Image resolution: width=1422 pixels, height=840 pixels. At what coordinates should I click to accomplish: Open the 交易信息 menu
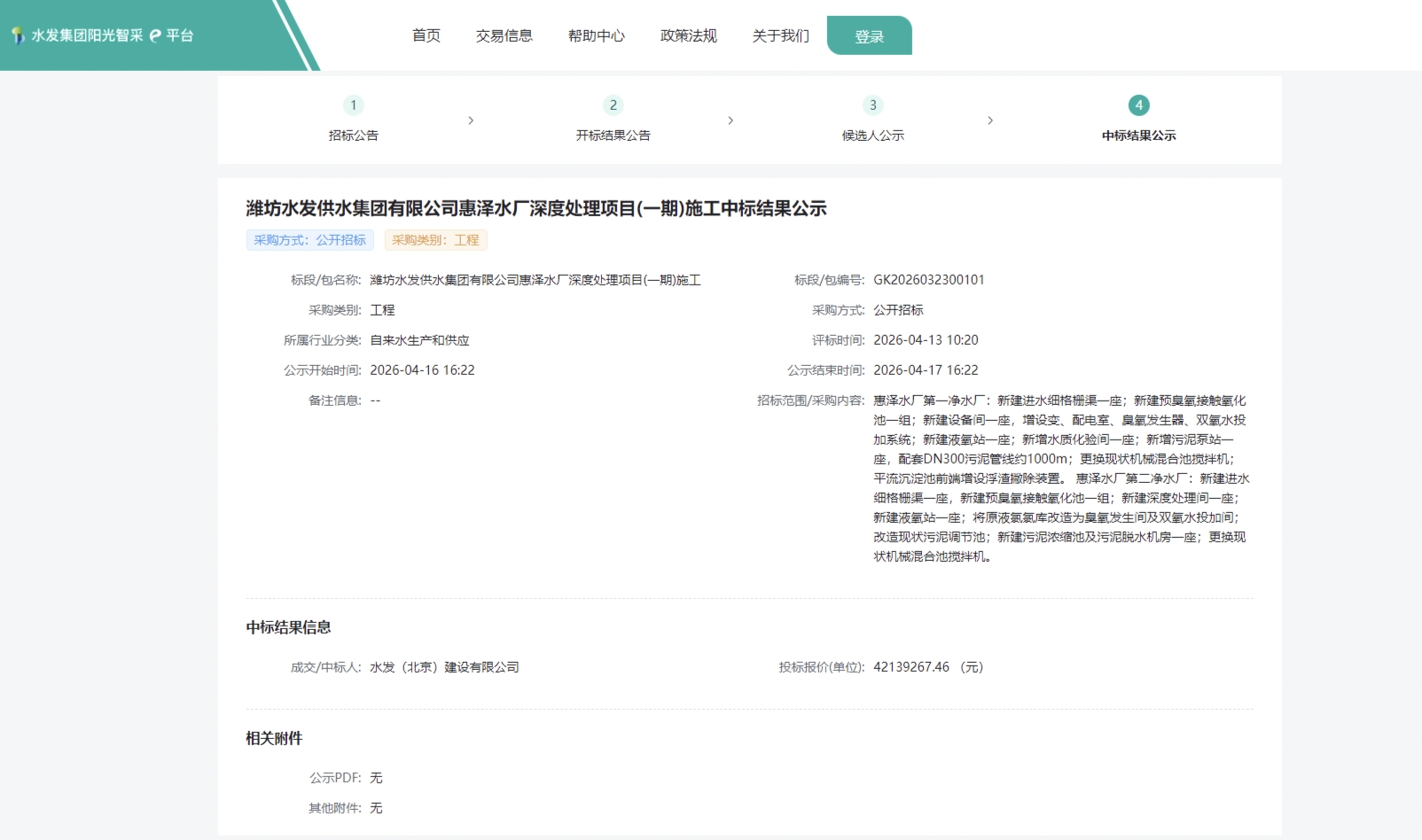(x=504, y=35)
